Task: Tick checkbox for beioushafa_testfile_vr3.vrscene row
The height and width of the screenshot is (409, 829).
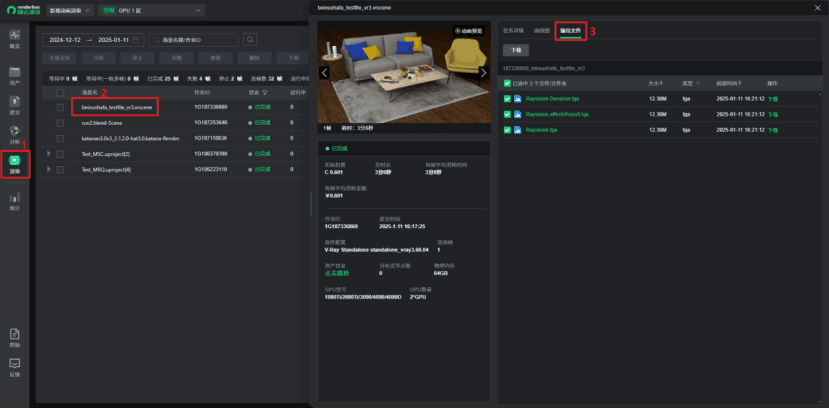Action: [60, 107]
